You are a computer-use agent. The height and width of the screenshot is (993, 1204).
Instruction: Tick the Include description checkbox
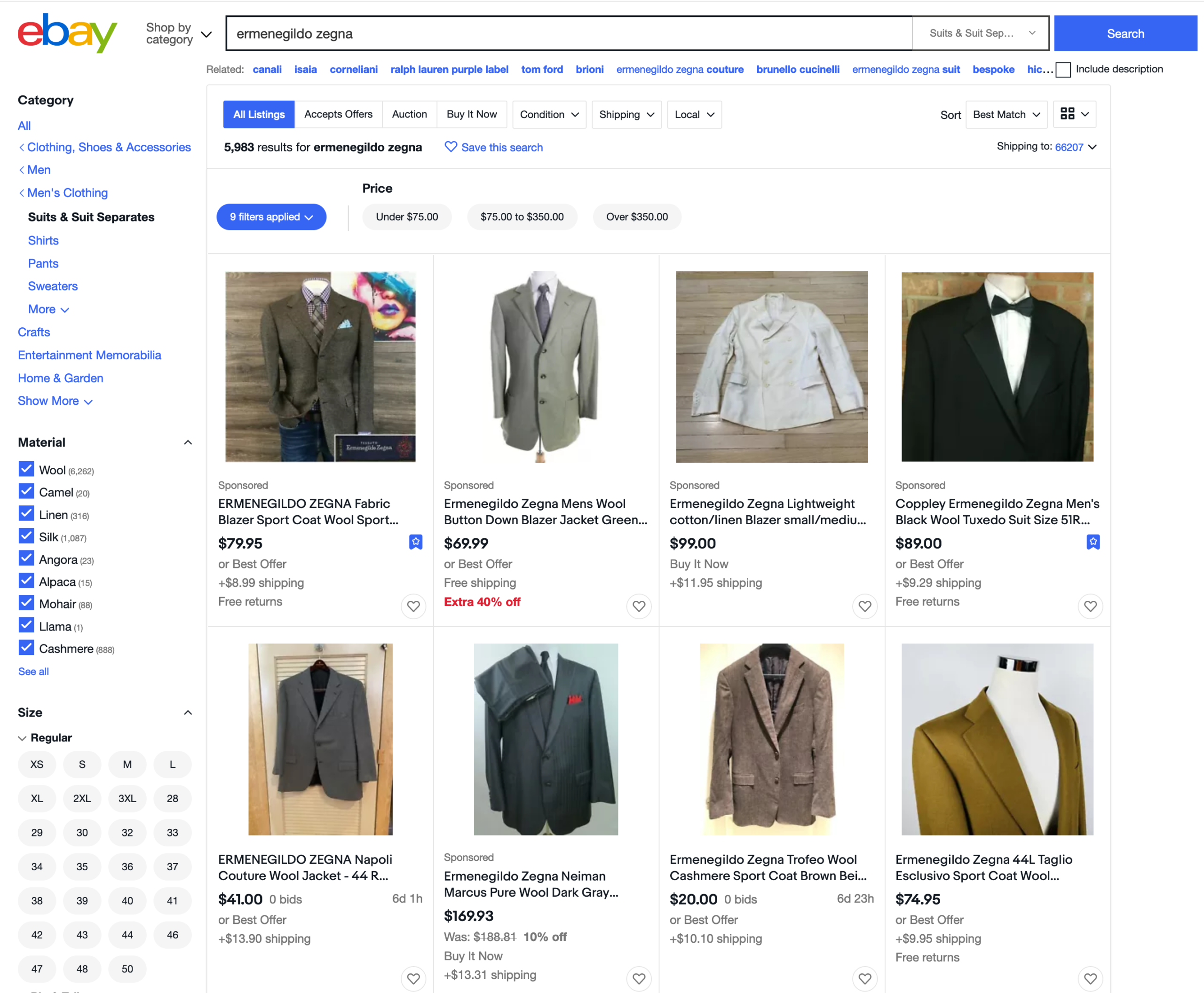point(1063,70)
